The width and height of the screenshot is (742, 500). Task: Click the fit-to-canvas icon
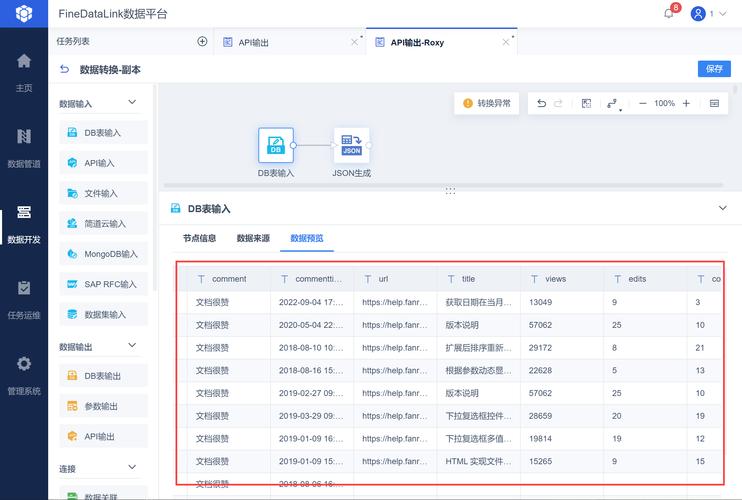586,103
